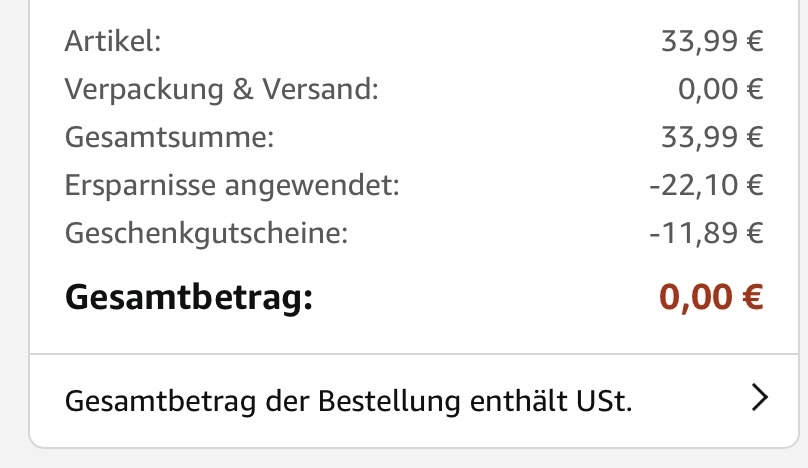
Task: Click the gray margin left of the summary card
Action: (x=14, y=232)
